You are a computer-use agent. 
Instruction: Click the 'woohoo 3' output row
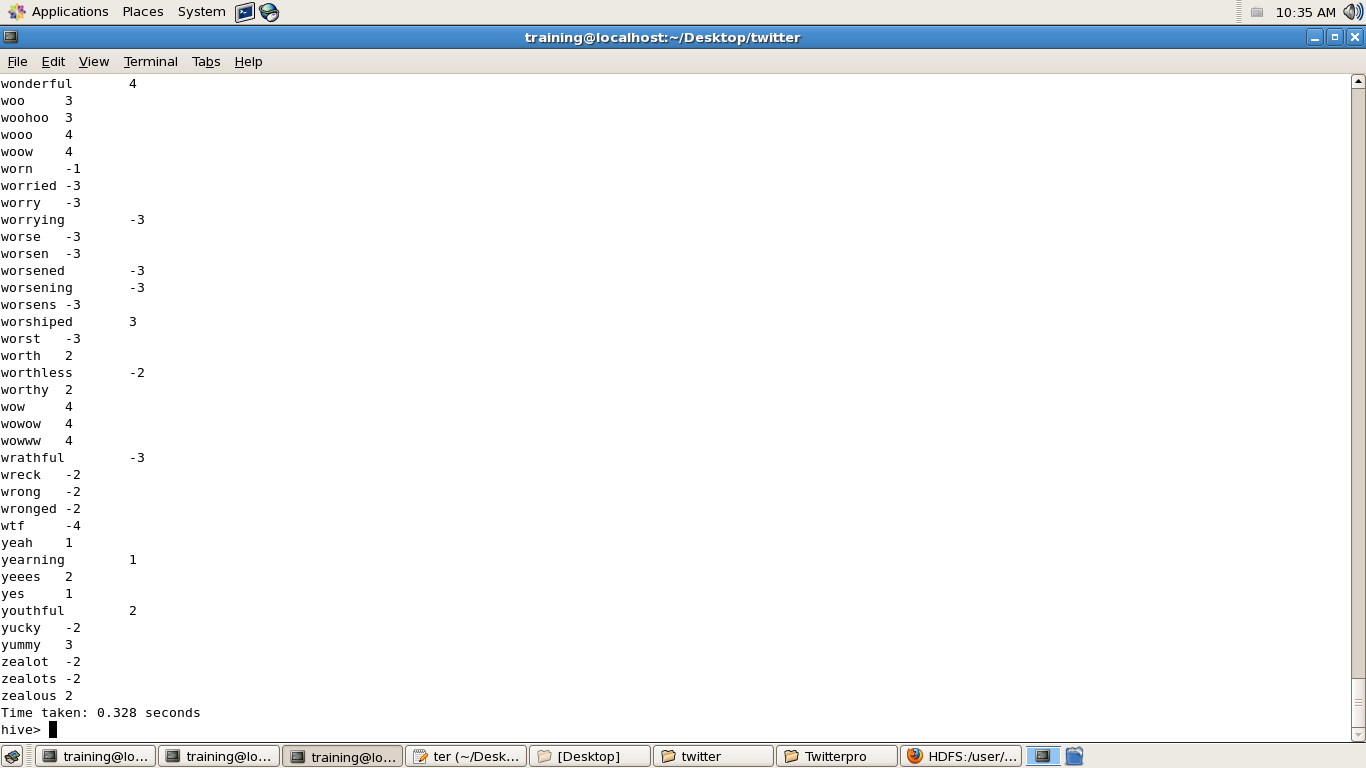[x=37, y=118]
